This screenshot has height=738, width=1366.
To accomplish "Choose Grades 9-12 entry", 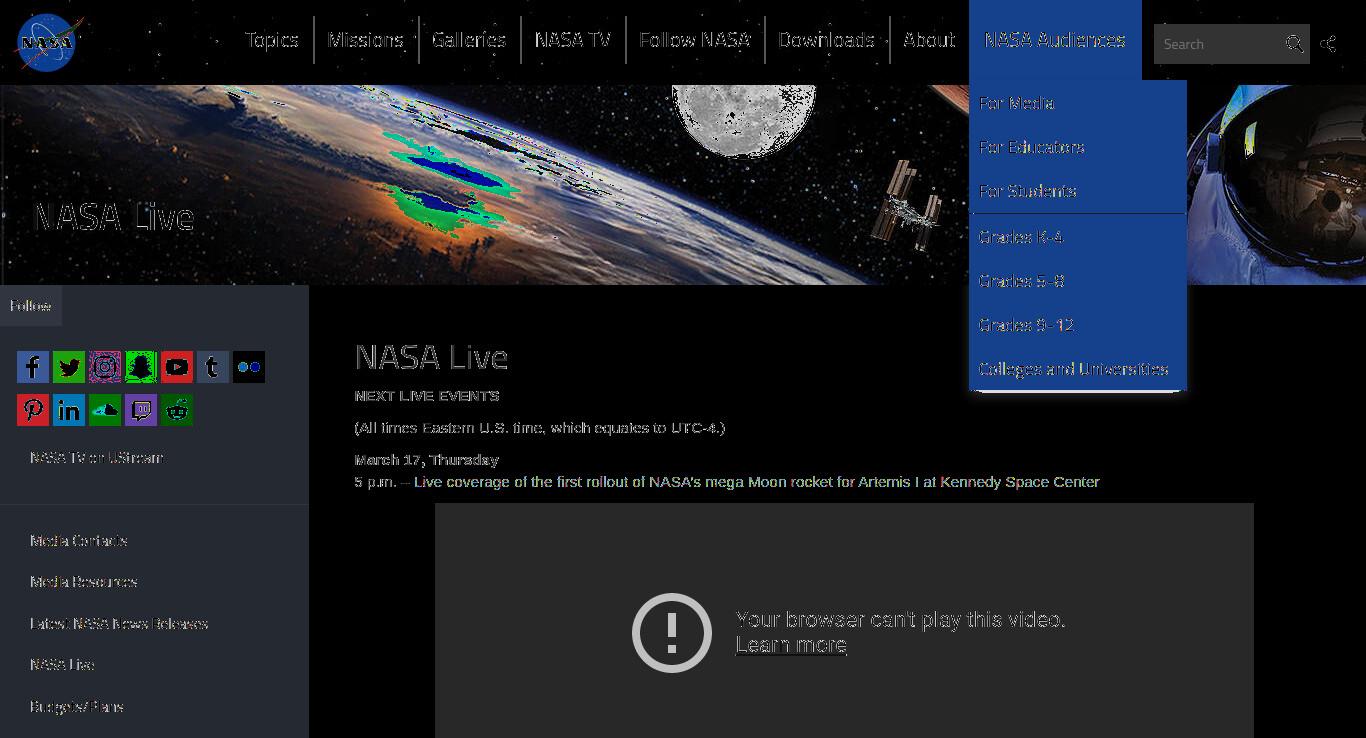I will 1077,325.
